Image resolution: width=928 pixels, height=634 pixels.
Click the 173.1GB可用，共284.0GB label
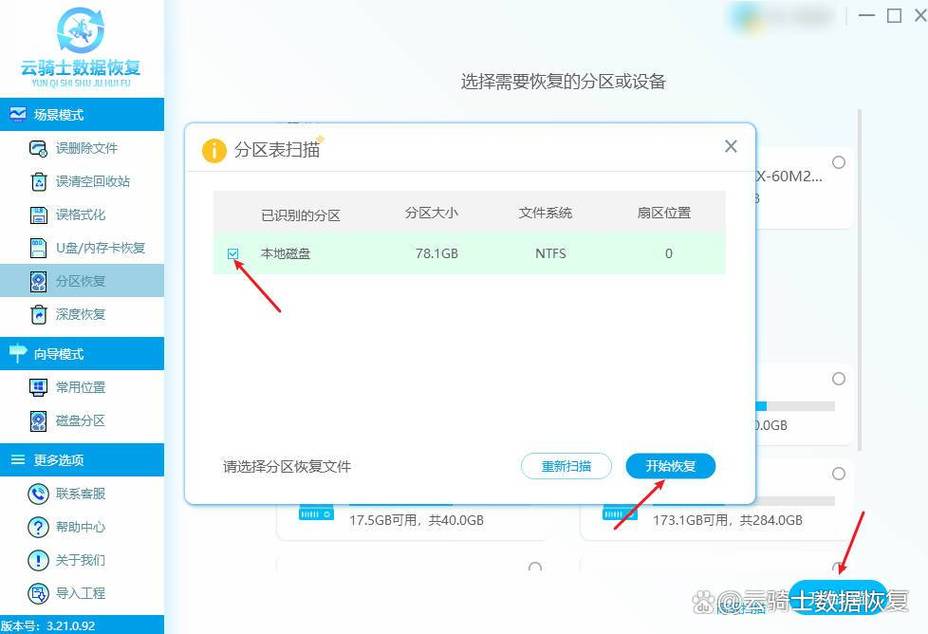tap(728, 520)
